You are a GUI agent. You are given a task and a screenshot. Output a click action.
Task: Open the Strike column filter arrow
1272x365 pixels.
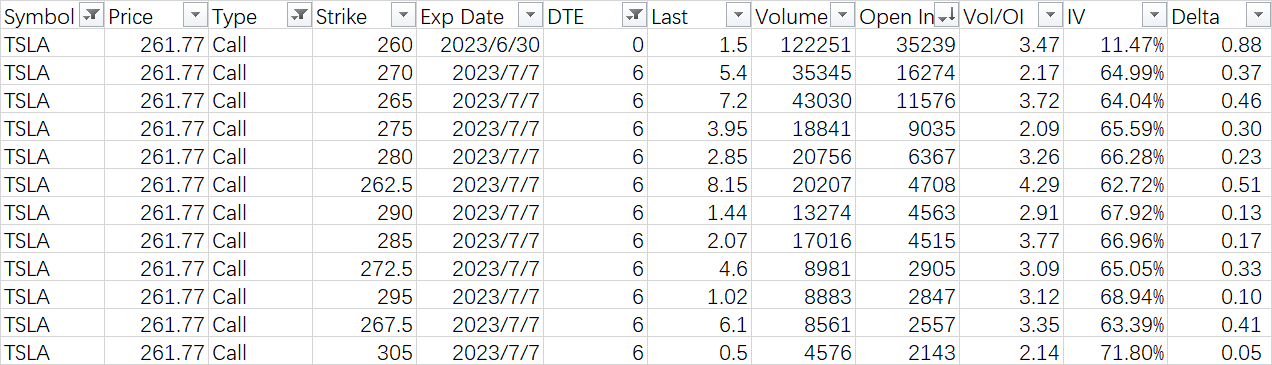(403, 16)
